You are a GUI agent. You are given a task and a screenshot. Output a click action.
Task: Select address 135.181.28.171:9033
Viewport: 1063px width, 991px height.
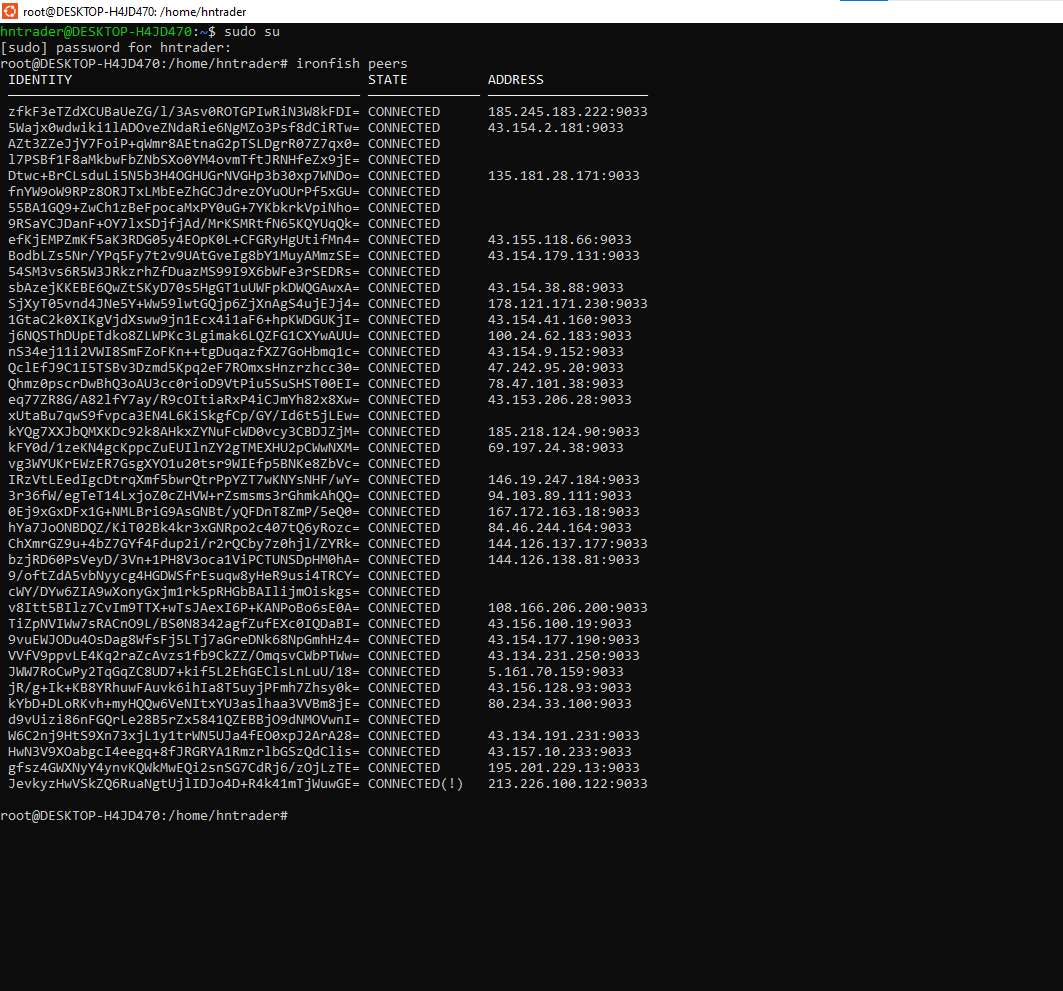[564, 176]
